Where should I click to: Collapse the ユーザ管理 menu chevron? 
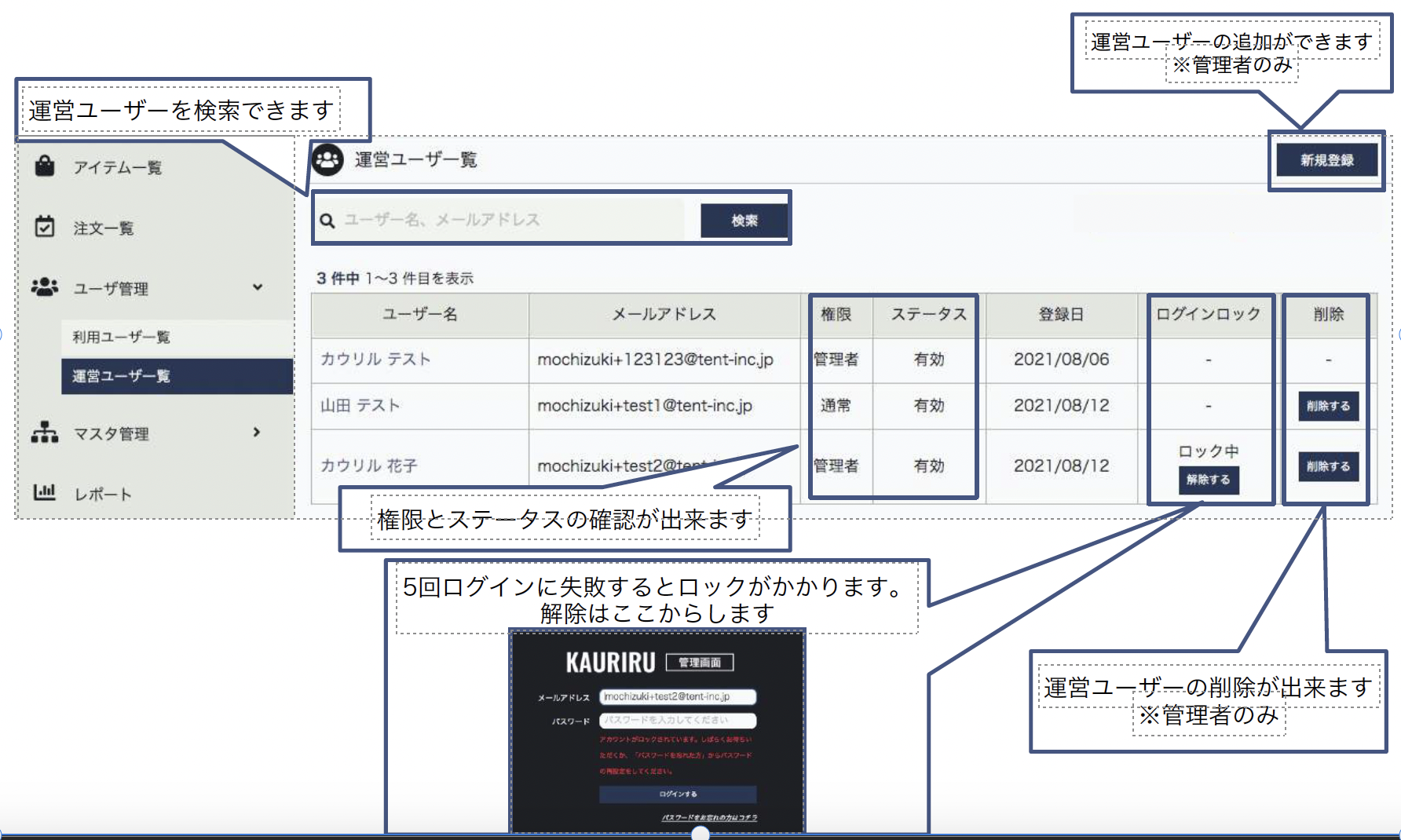pyautogui.click(x=258, y=287)
